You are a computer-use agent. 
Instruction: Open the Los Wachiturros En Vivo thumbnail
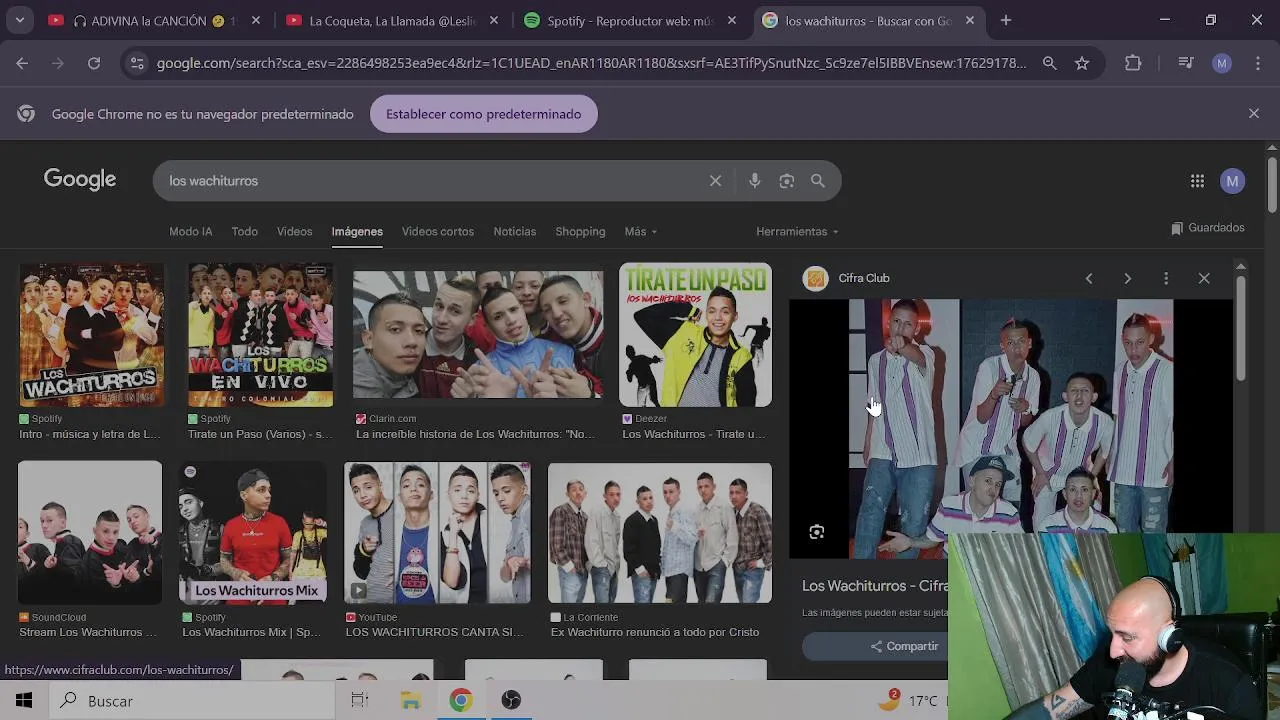(x=260, y=334)
